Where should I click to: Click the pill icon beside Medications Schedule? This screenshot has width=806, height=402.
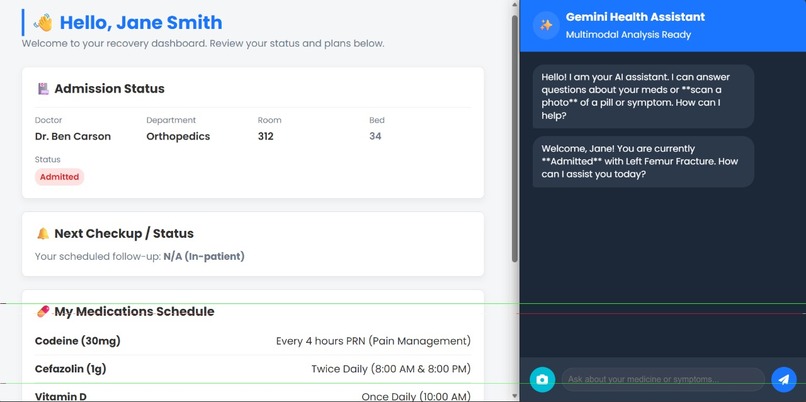tap(43, 312)
